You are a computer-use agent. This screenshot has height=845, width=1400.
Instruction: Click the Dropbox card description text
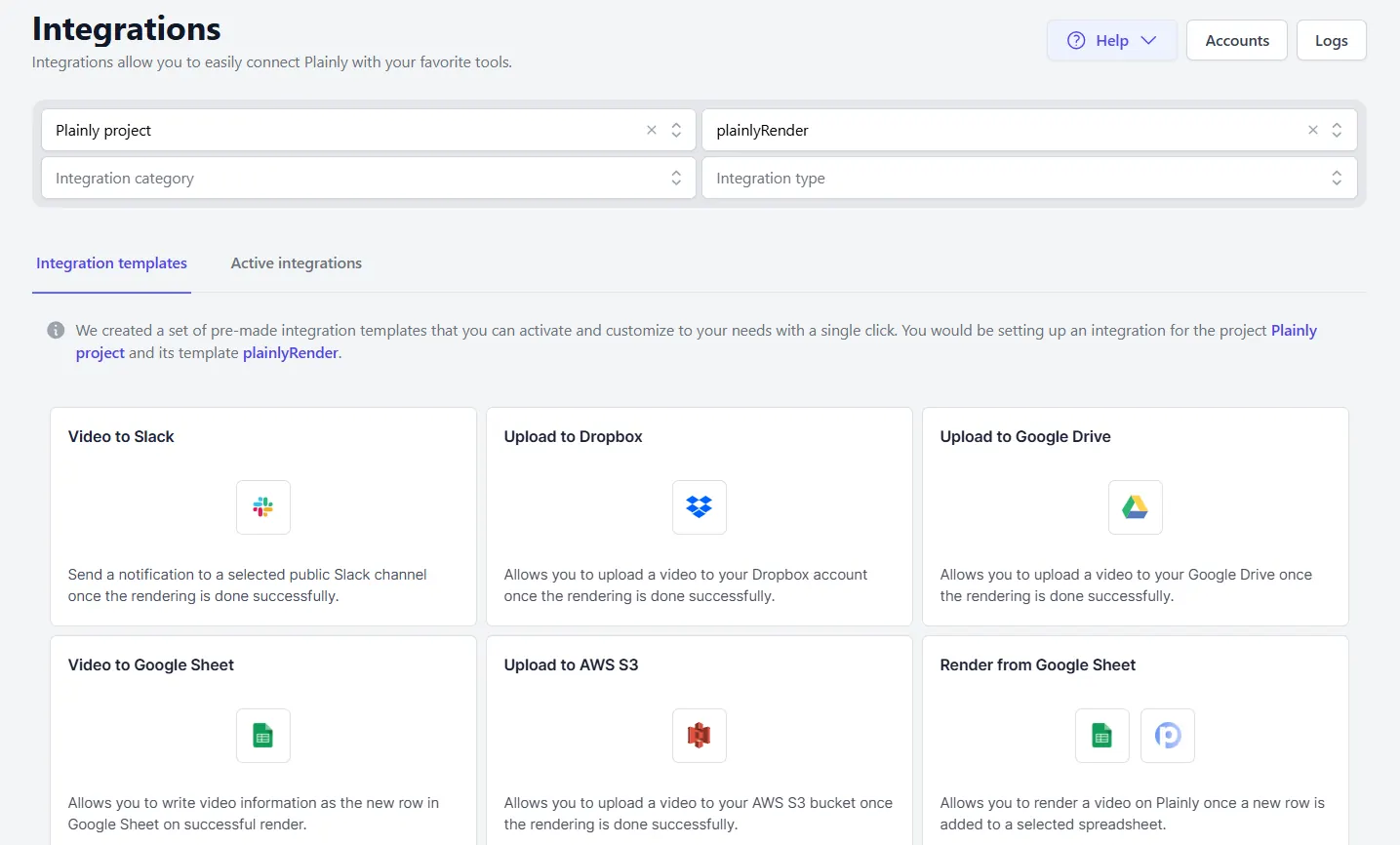point(686,585)
